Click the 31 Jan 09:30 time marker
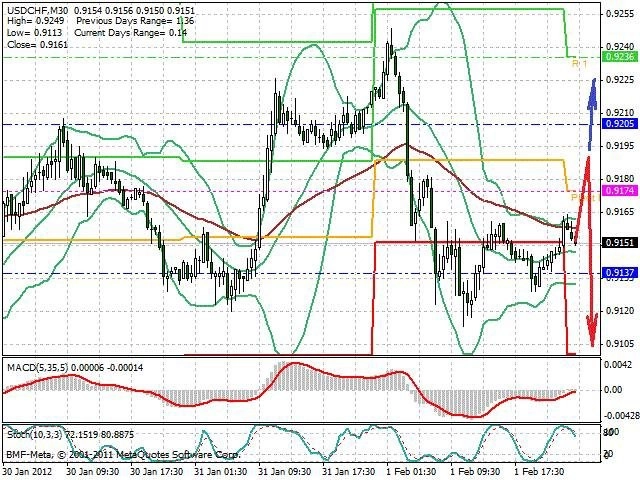 [x=285, y=472]
